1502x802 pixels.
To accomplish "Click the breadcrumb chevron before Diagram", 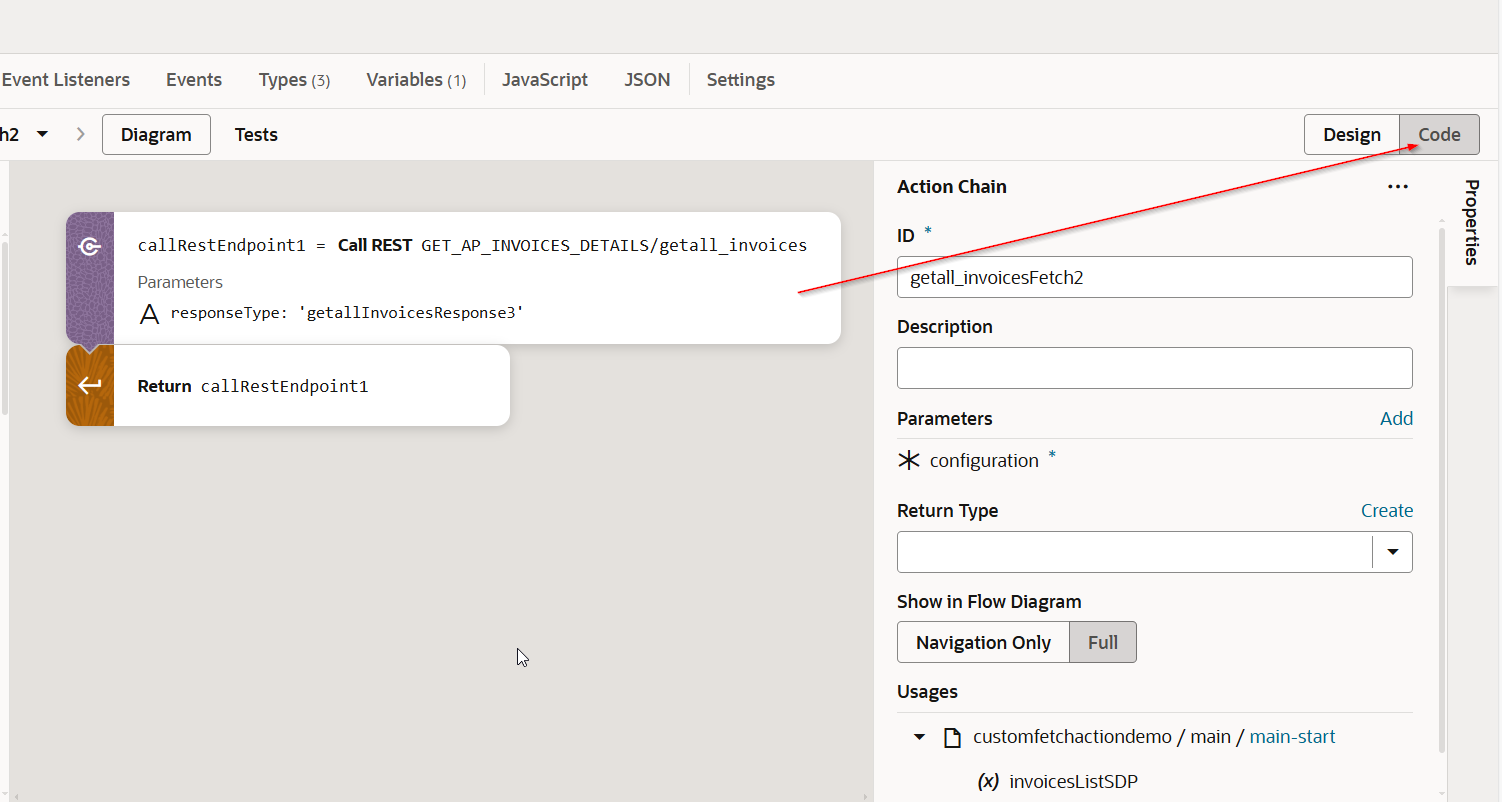I will point(81,134).
